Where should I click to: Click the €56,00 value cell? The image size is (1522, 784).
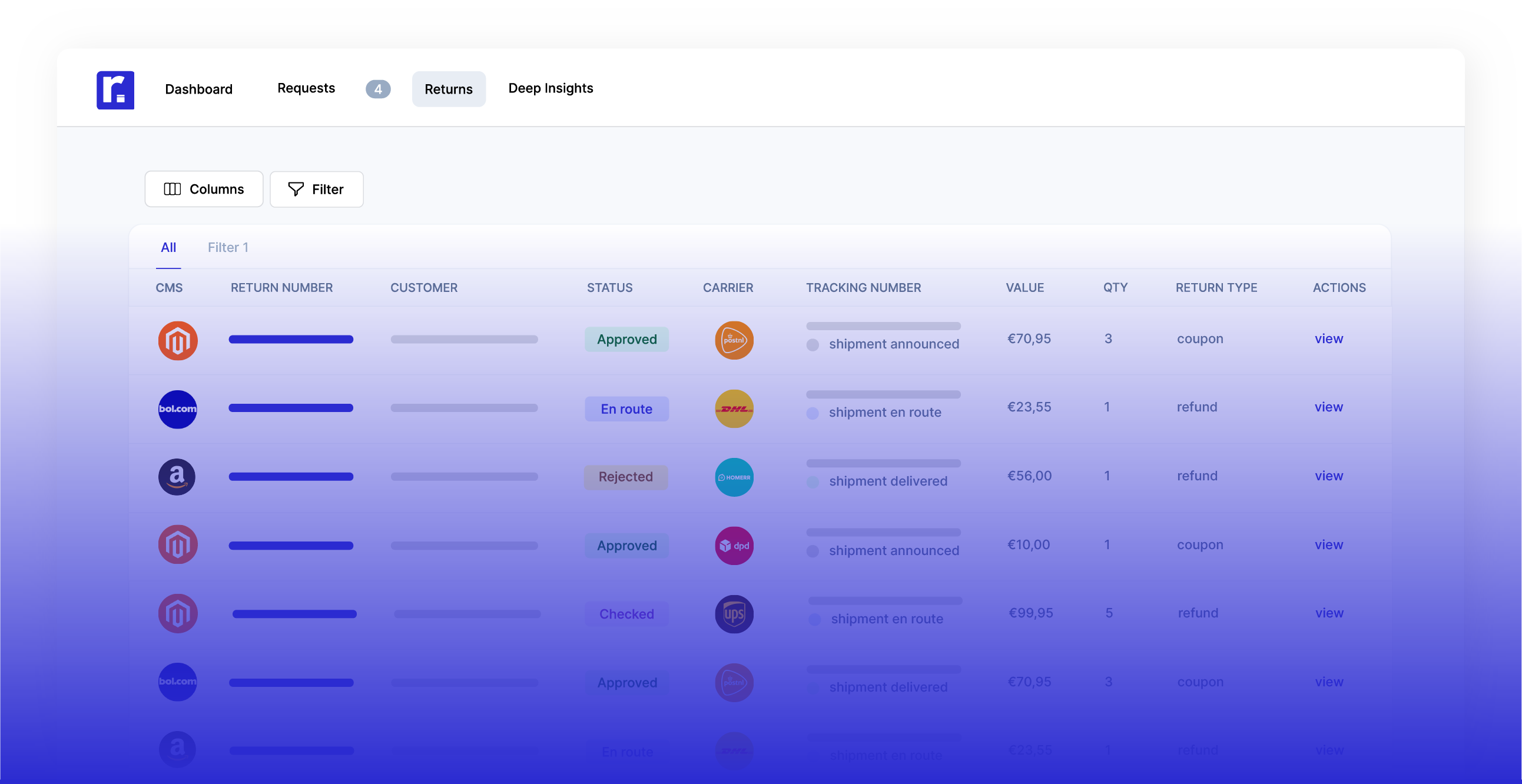click(x=1029, y=476)
